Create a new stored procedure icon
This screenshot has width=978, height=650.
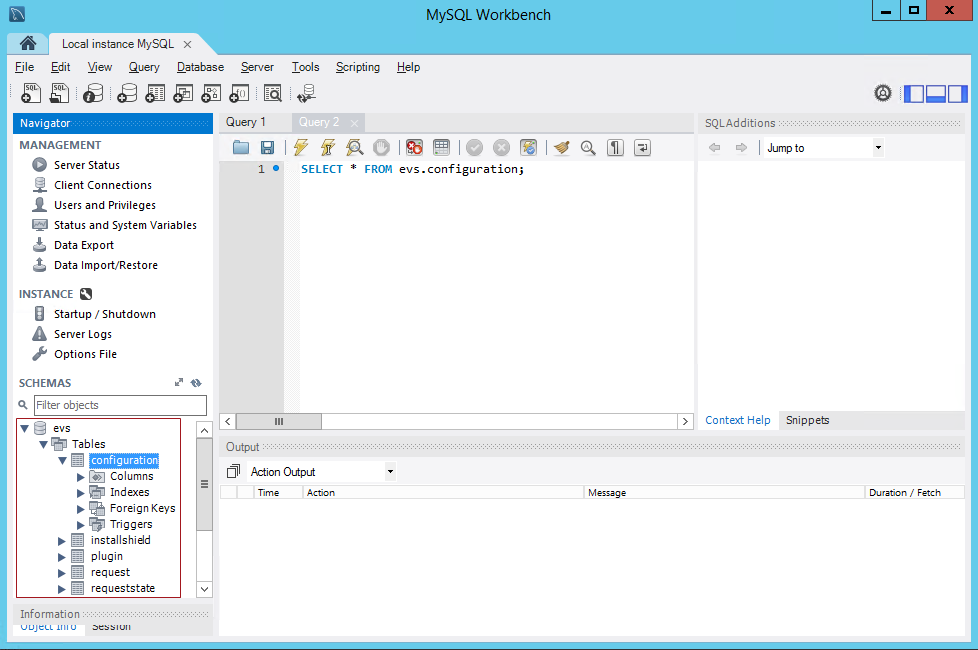[211, 93]
